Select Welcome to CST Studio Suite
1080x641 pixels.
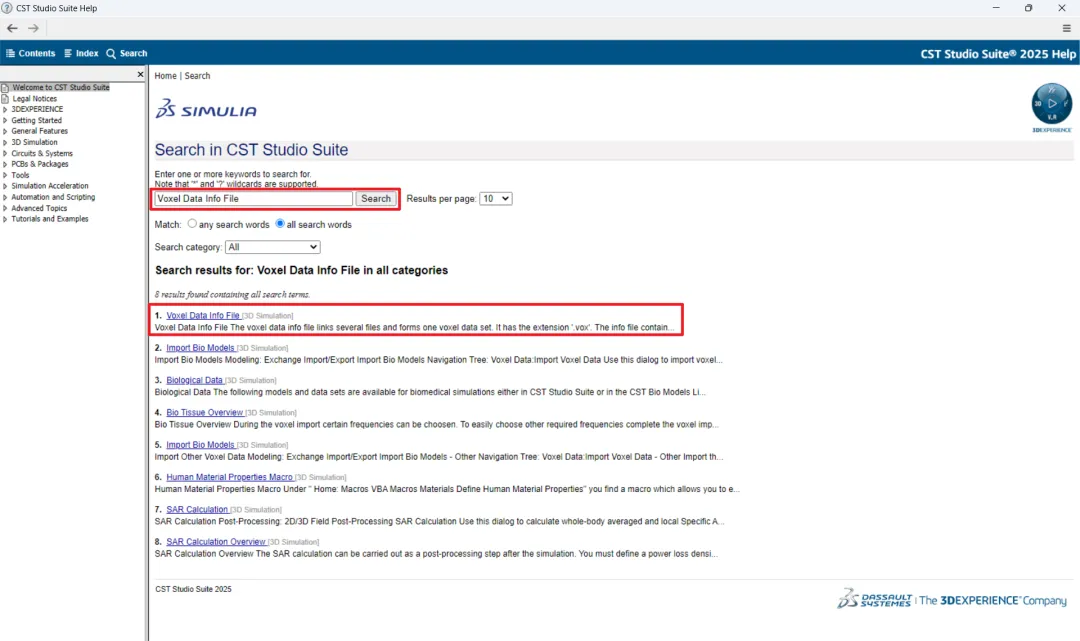click(x=61, y=87)
